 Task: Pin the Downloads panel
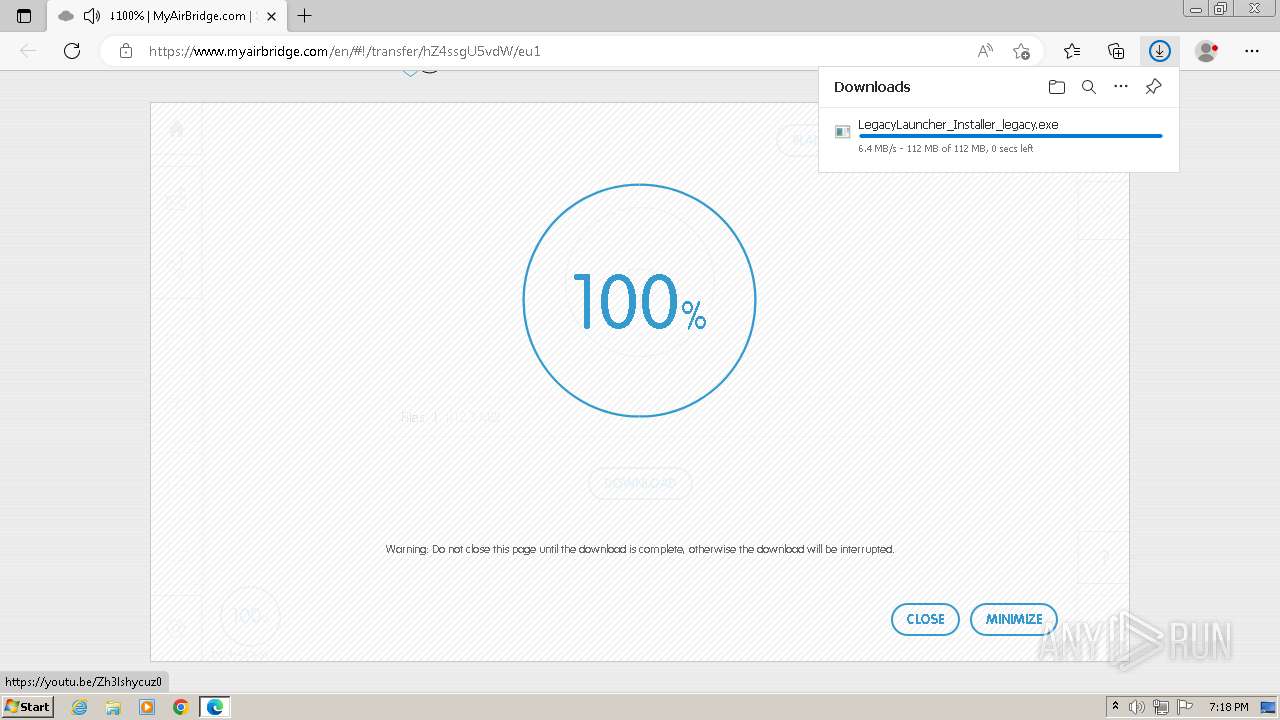click(x=1153, y=87)
